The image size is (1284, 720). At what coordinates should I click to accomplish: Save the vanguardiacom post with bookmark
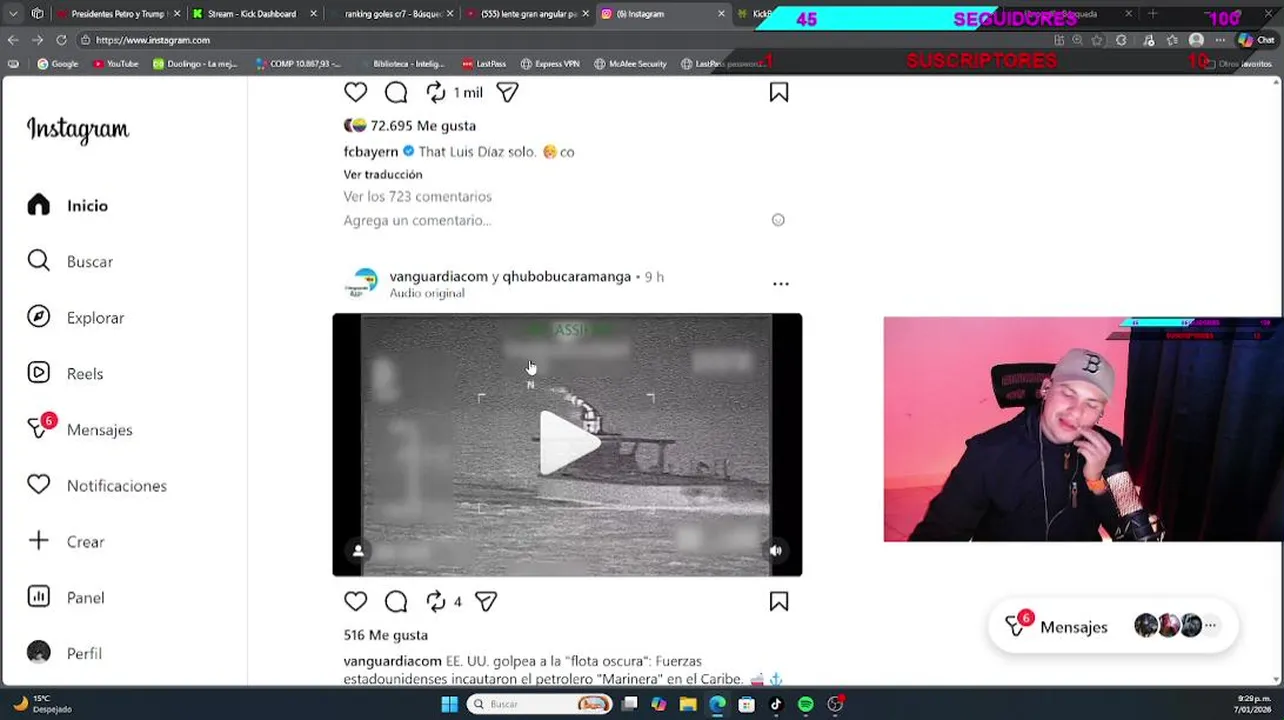779,601
